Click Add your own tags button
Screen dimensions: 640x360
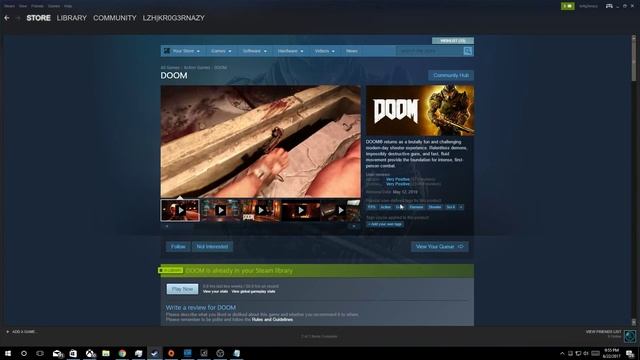point(385,224)
